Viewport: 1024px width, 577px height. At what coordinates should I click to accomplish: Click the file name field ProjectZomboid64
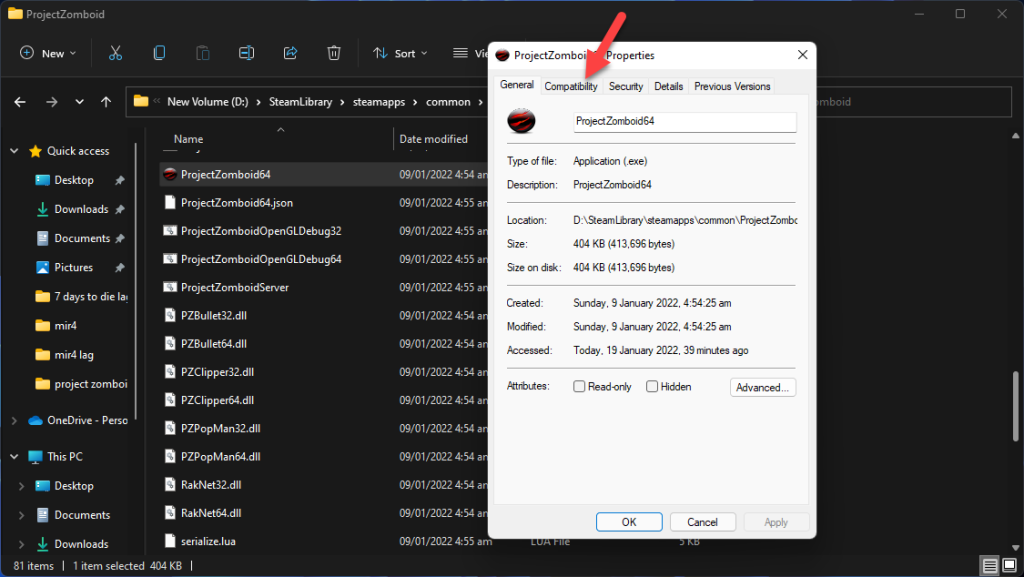[684, 121]
